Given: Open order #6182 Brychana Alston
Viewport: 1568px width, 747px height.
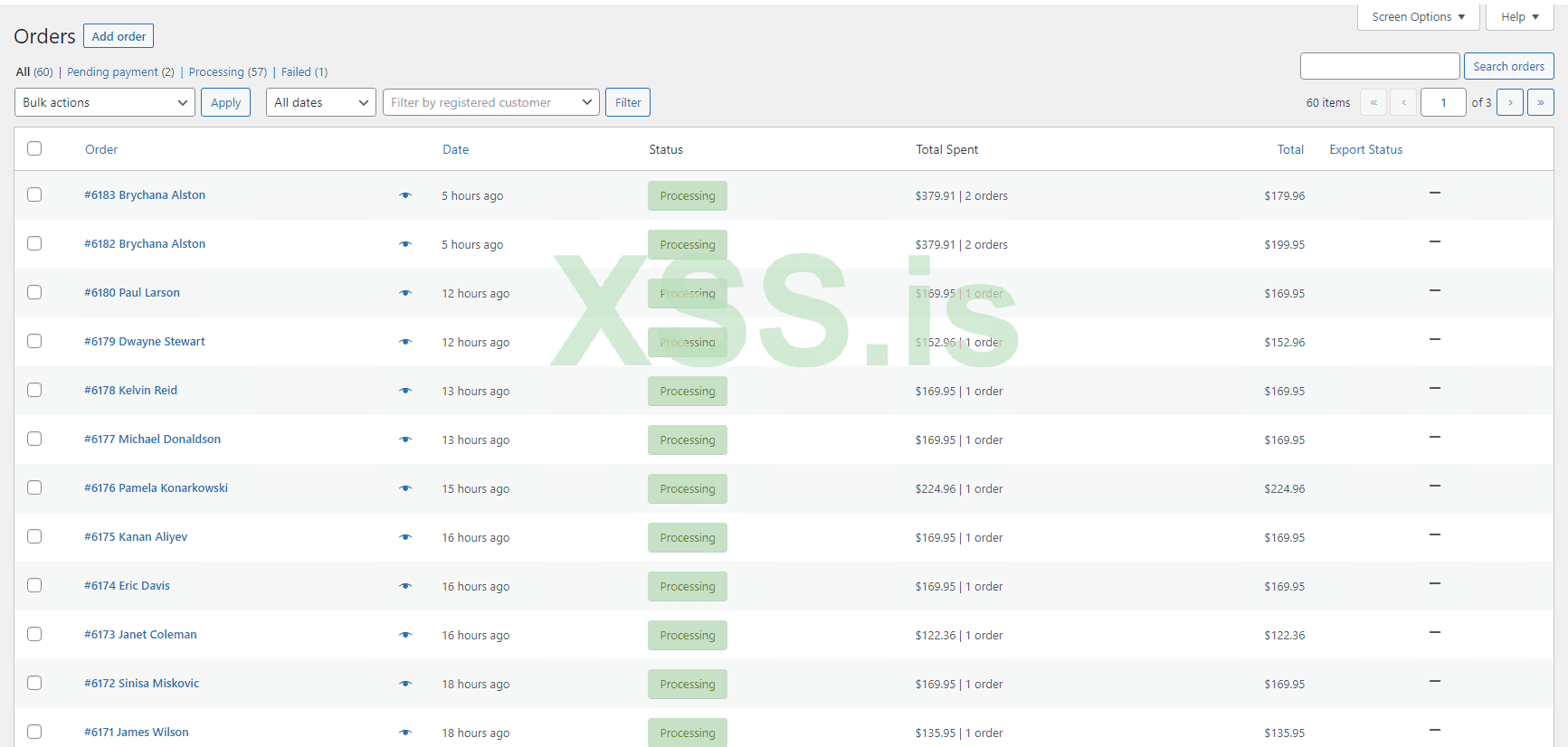Looking at the screenshot, I should point(145,244).
